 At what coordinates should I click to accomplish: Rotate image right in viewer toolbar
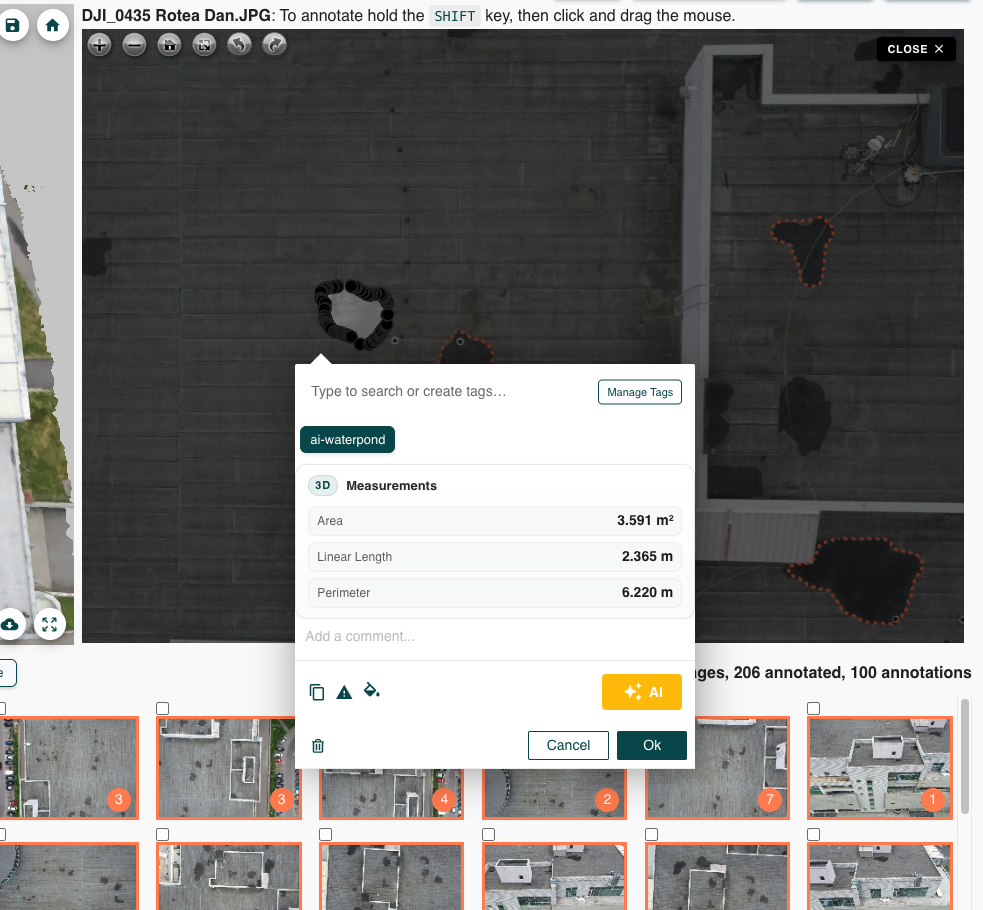pos(275,45)
